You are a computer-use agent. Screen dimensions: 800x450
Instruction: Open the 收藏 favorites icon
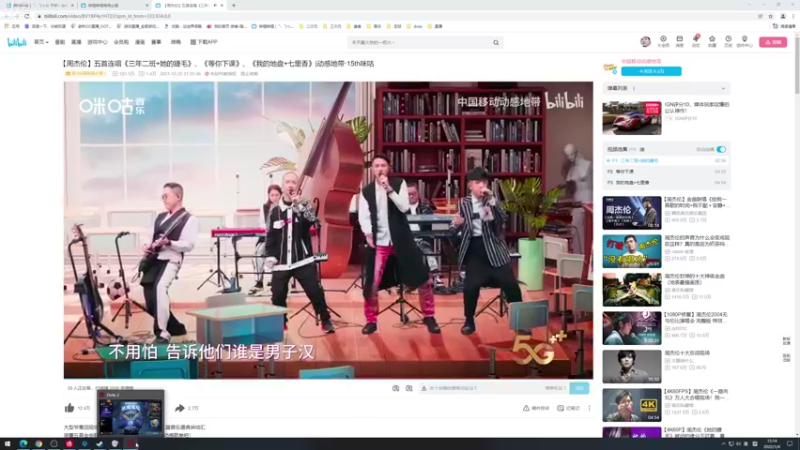click(712, 41)
